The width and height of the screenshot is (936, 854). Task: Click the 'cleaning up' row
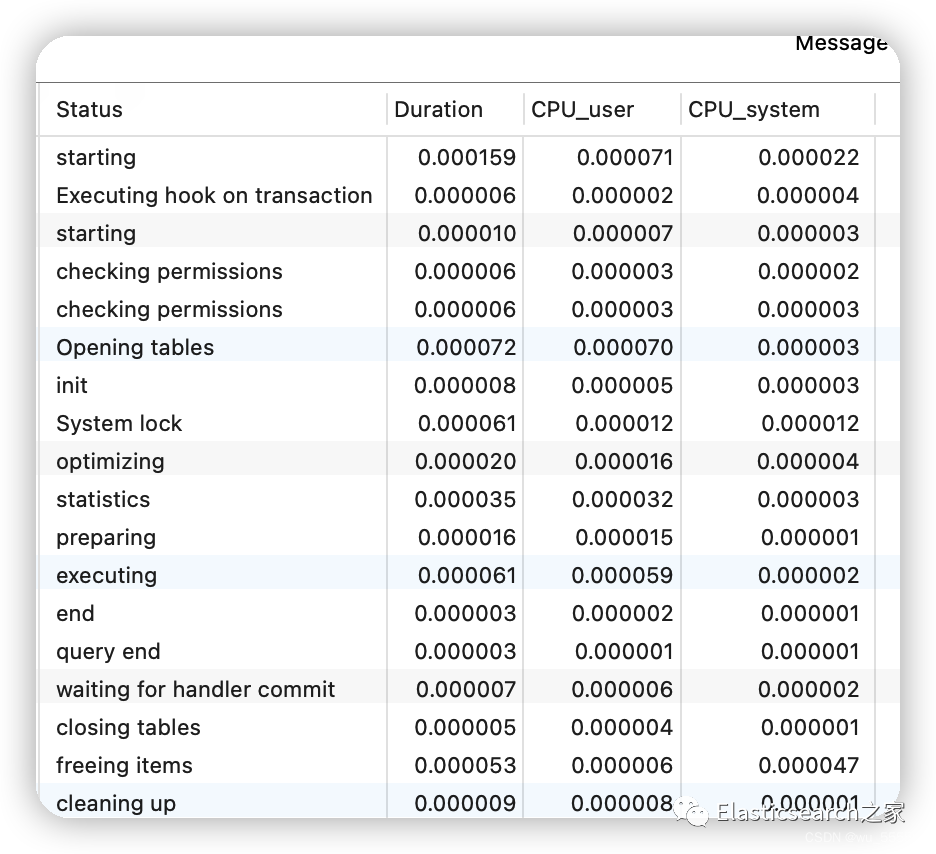tap(470, 802)
